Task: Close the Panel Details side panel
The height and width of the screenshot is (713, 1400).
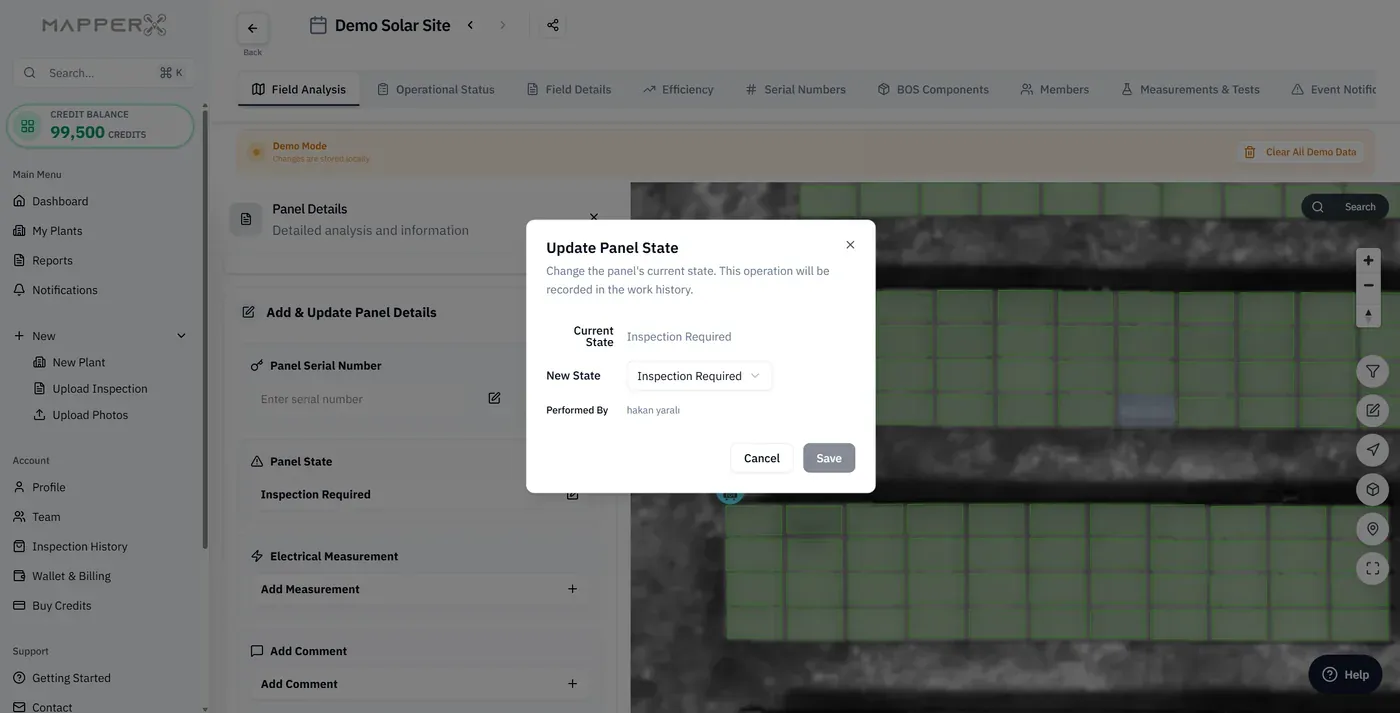Action: click(x=594, y=217)
